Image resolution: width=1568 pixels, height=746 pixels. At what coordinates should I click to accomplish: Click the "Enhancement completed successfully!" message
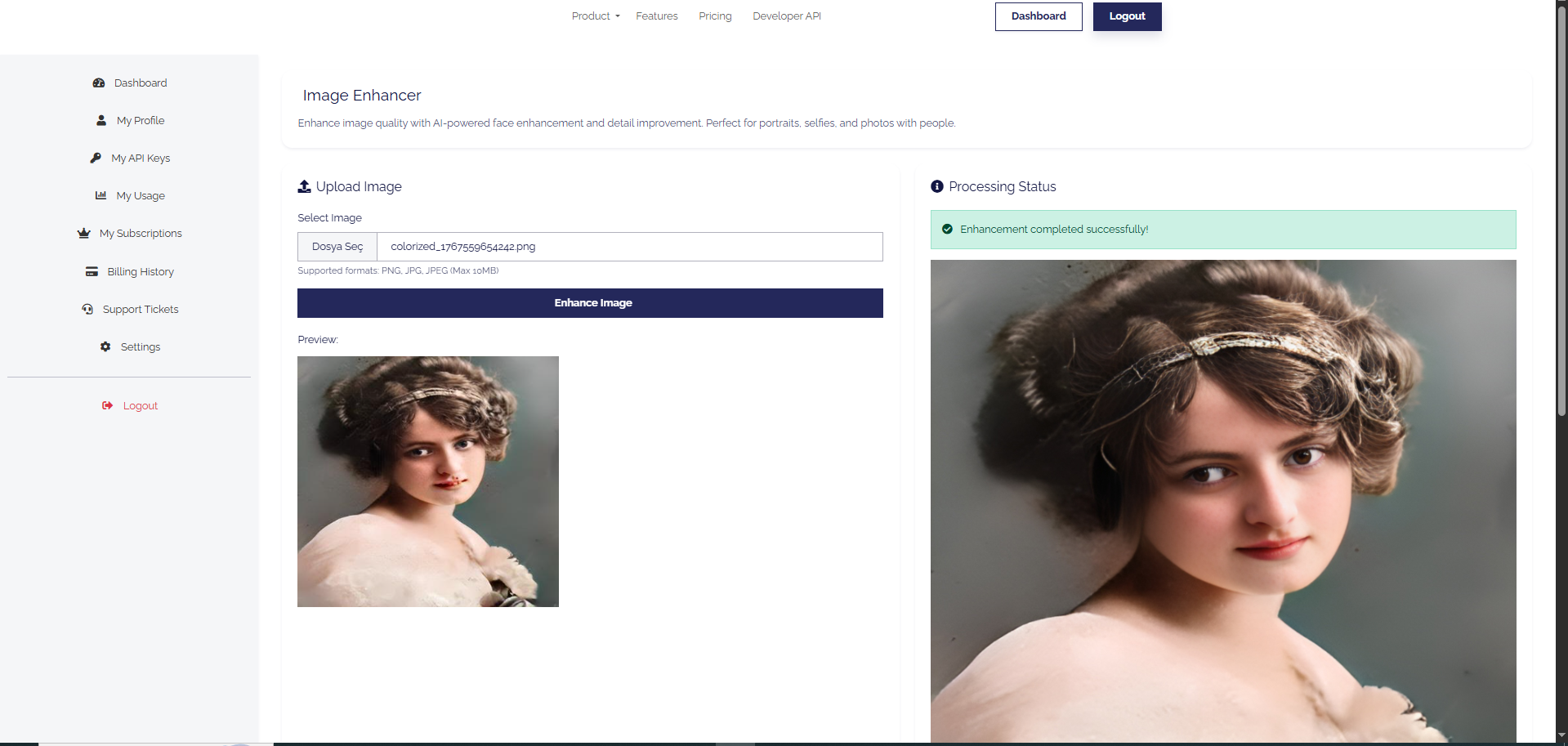[x=1054, y=230]
